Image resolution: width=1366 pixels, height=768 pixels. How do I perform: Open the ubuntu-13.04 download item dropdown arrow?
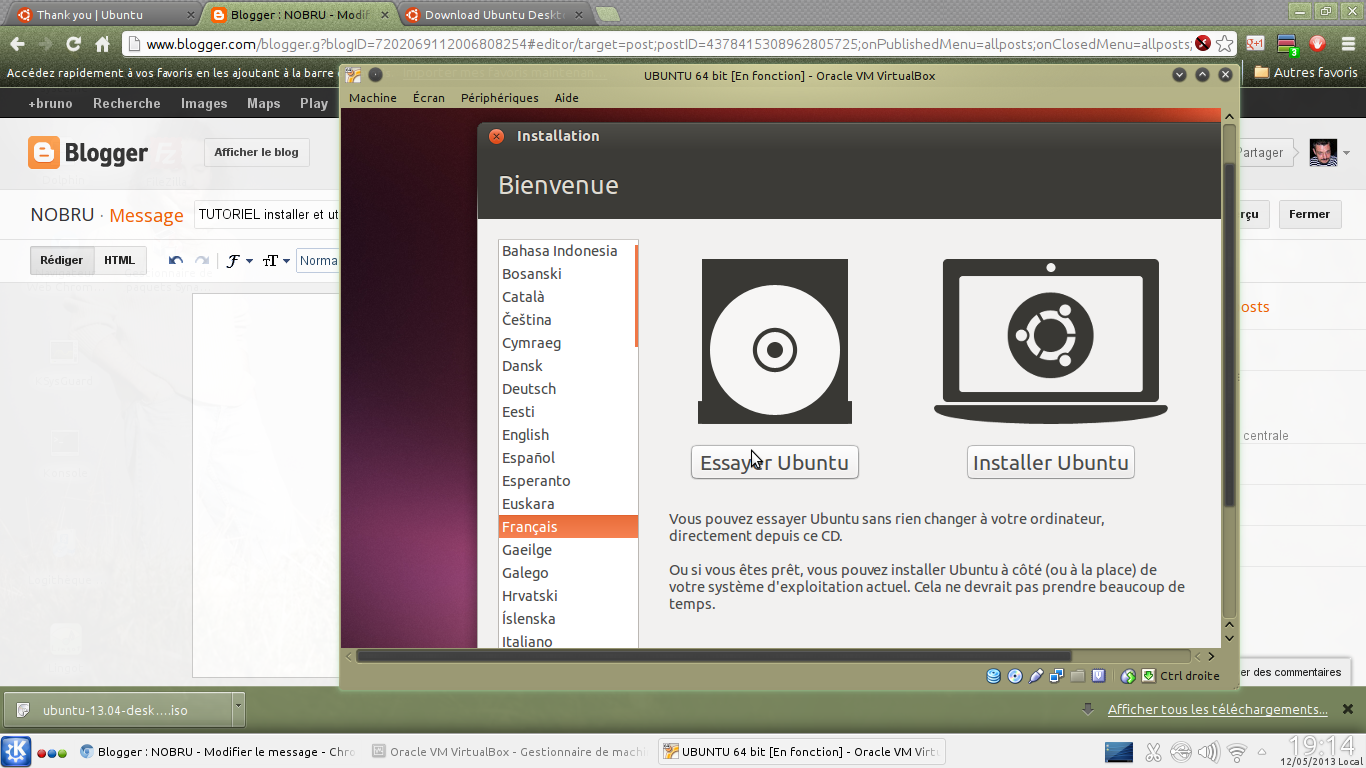(237, 709)
